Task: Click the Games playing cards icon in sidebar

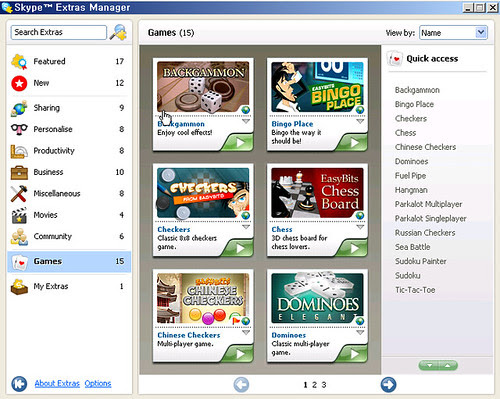Action: (x=20, y=262)
